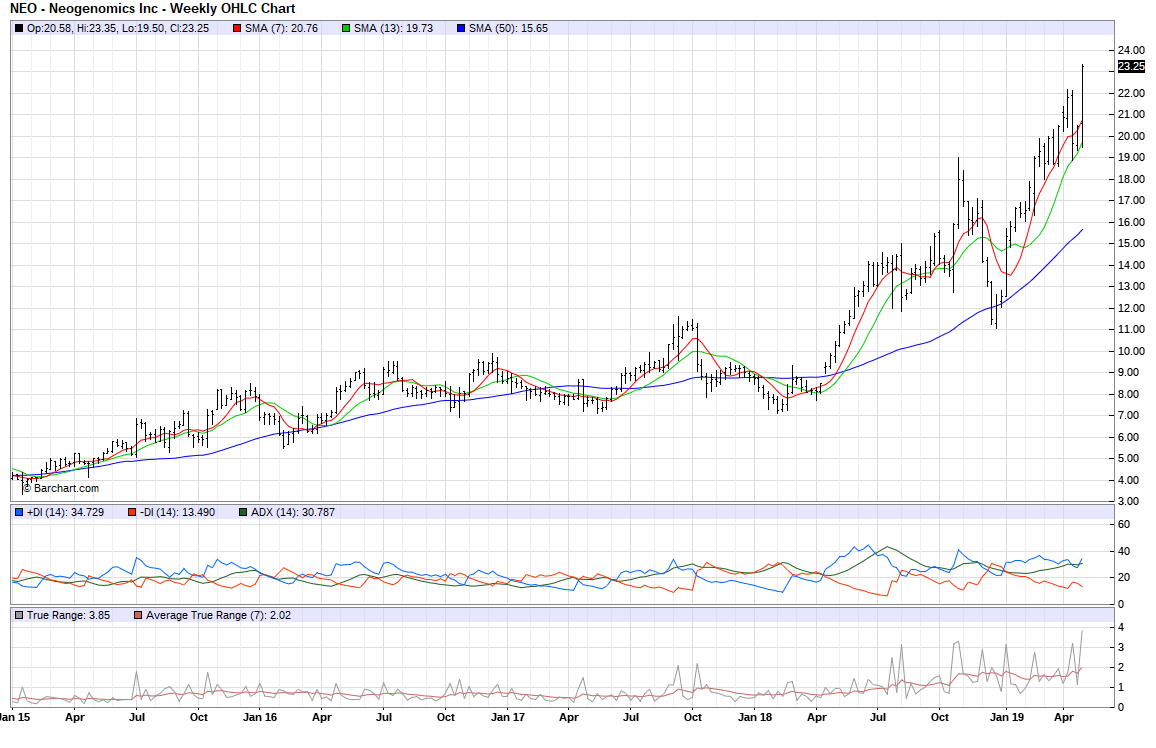
Task: Click the blue SMA (50) legend swatch
Action: pyautogui.click(x=461, y=28)
